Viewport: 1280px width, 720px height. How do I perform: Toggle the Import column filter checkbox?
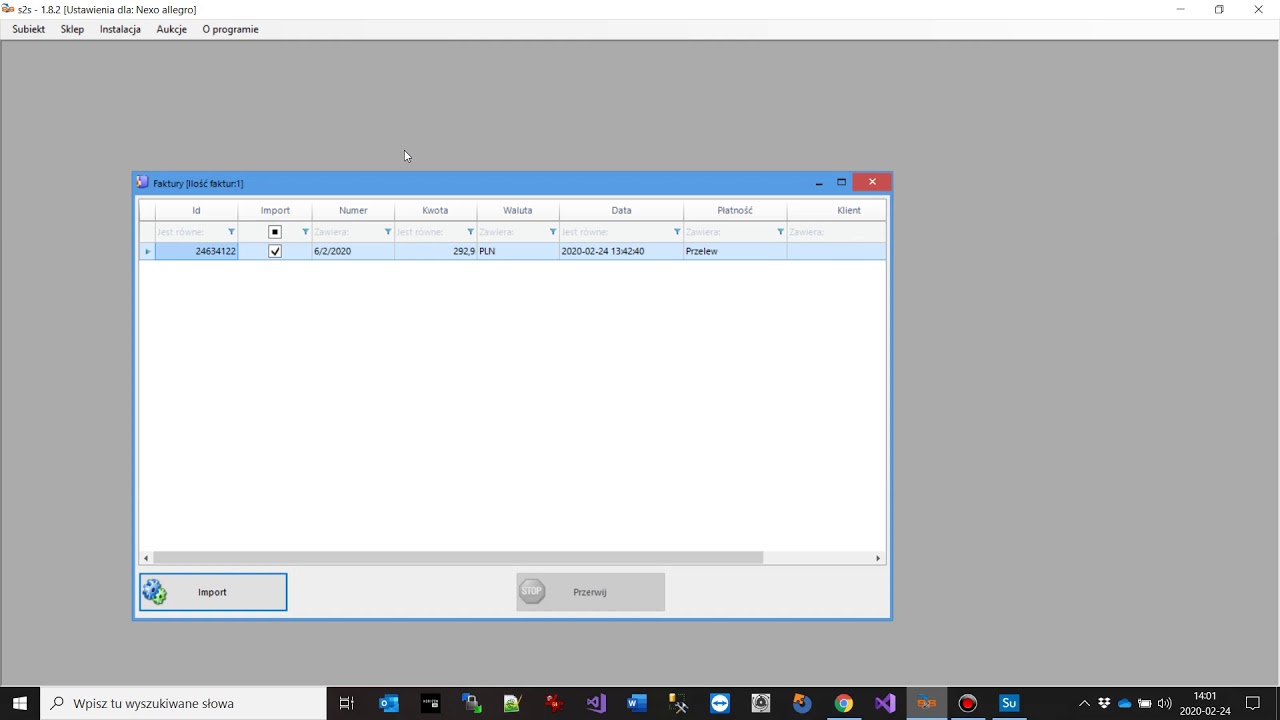click(x=275, y=232)
